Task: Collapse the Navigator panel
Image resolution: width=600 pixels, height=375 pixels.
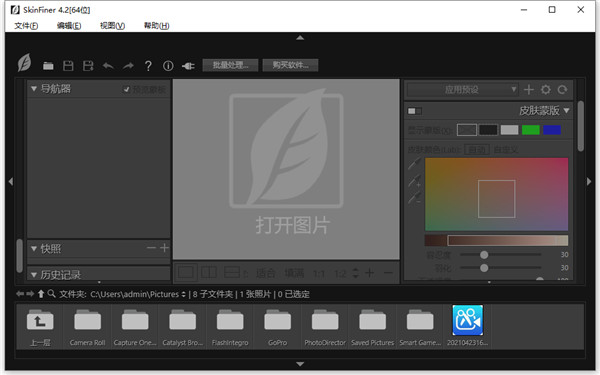Action: click(x=34, y=89)
